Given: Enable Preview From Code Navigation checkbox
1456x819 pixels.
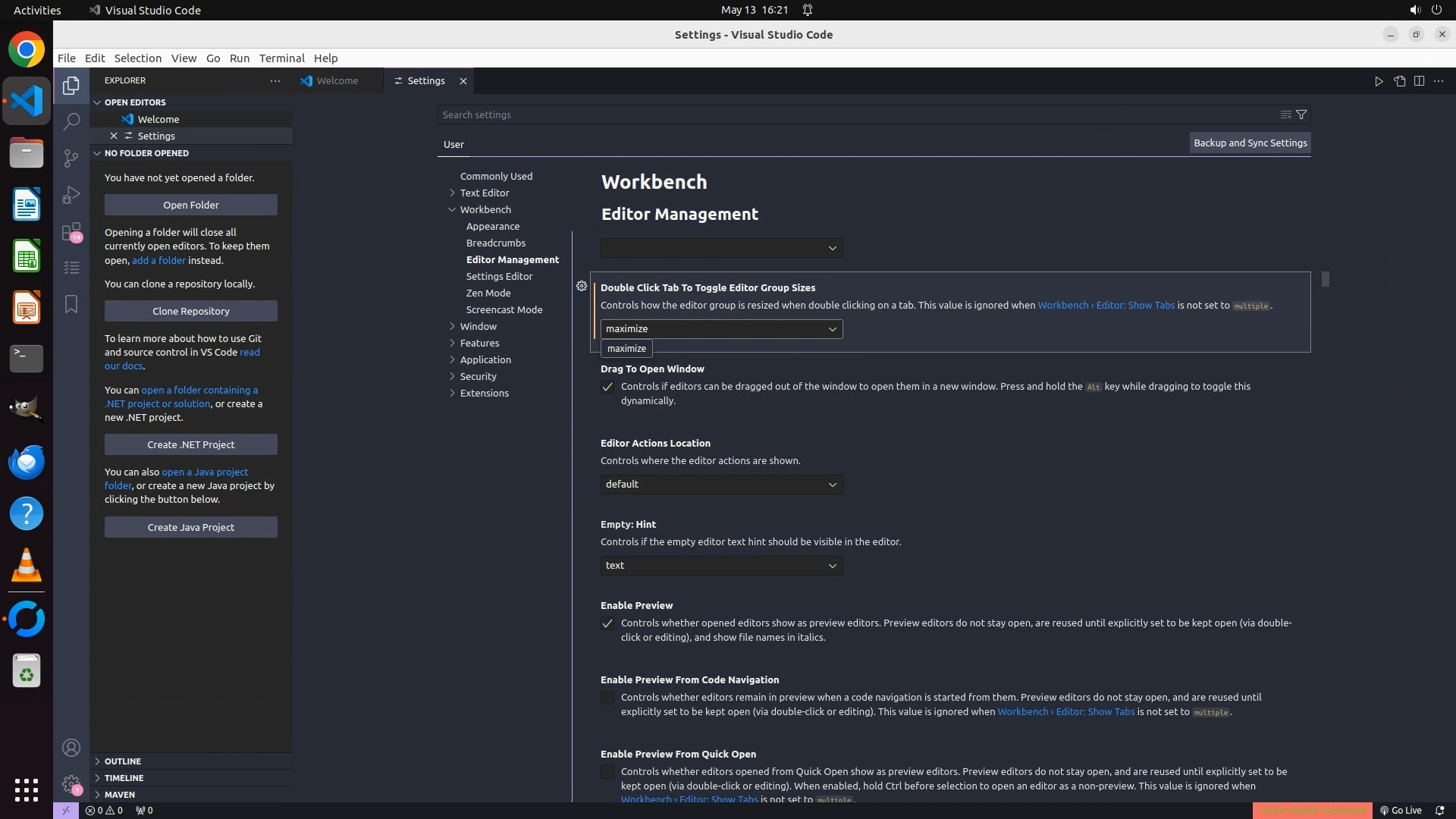Looking at the screenshot, I should 607,698.
